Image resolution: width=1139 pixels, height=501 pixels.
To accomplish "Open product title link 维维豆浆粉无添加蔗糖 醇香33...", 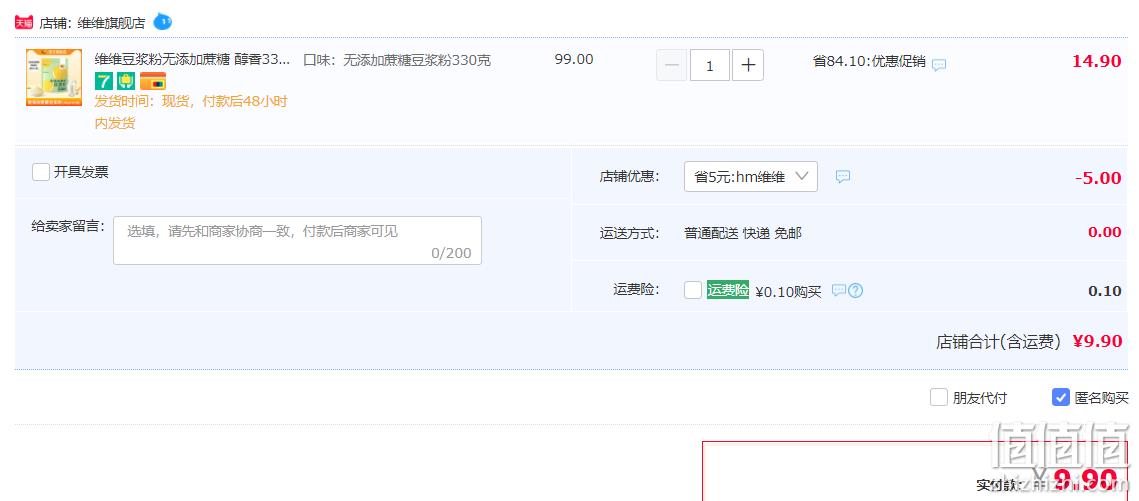I will click(x=192, y=60).
